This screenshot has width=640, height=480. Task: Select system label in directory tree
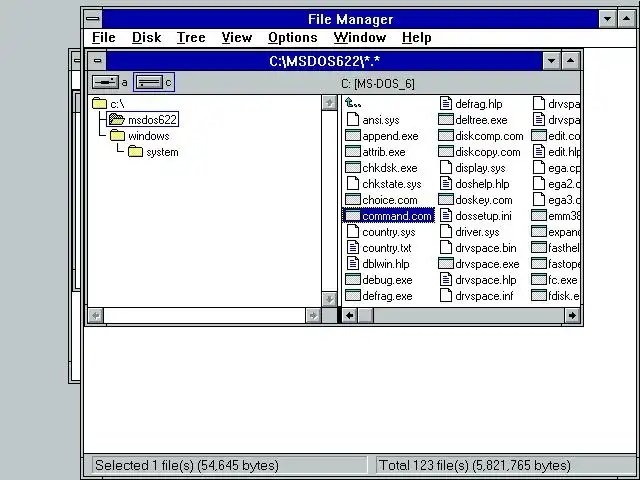click(162, 152)
